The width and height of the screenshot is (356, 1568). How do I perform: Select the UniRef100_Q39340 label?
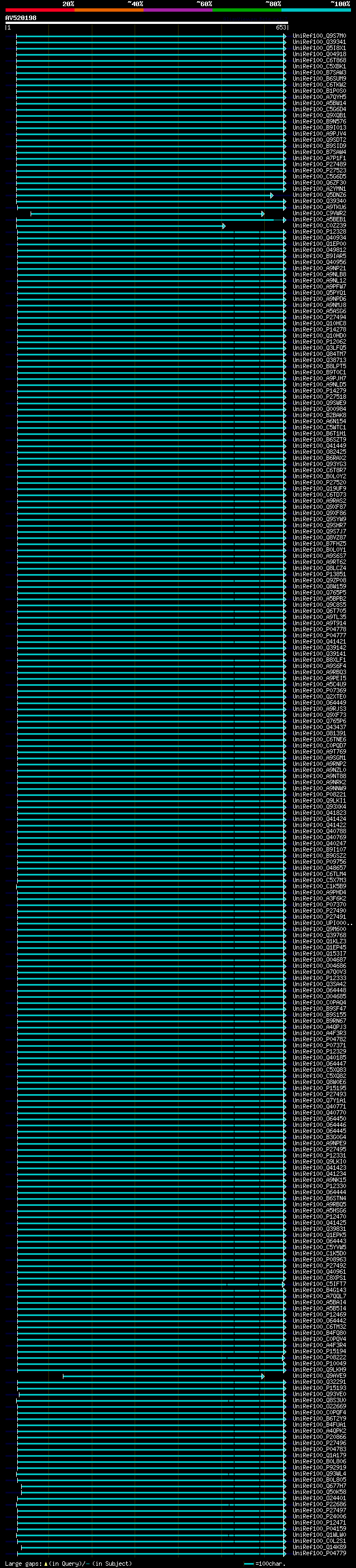319,201
